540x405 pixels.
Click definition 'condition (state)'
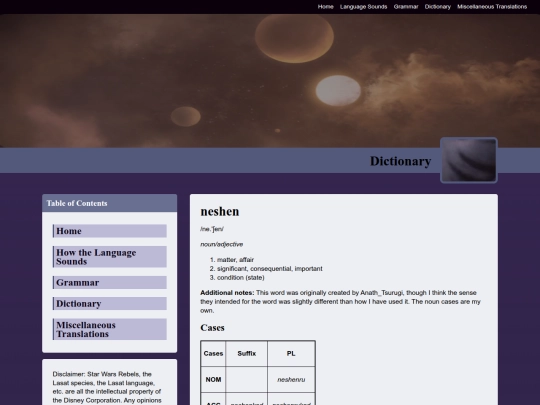(241, 278)
